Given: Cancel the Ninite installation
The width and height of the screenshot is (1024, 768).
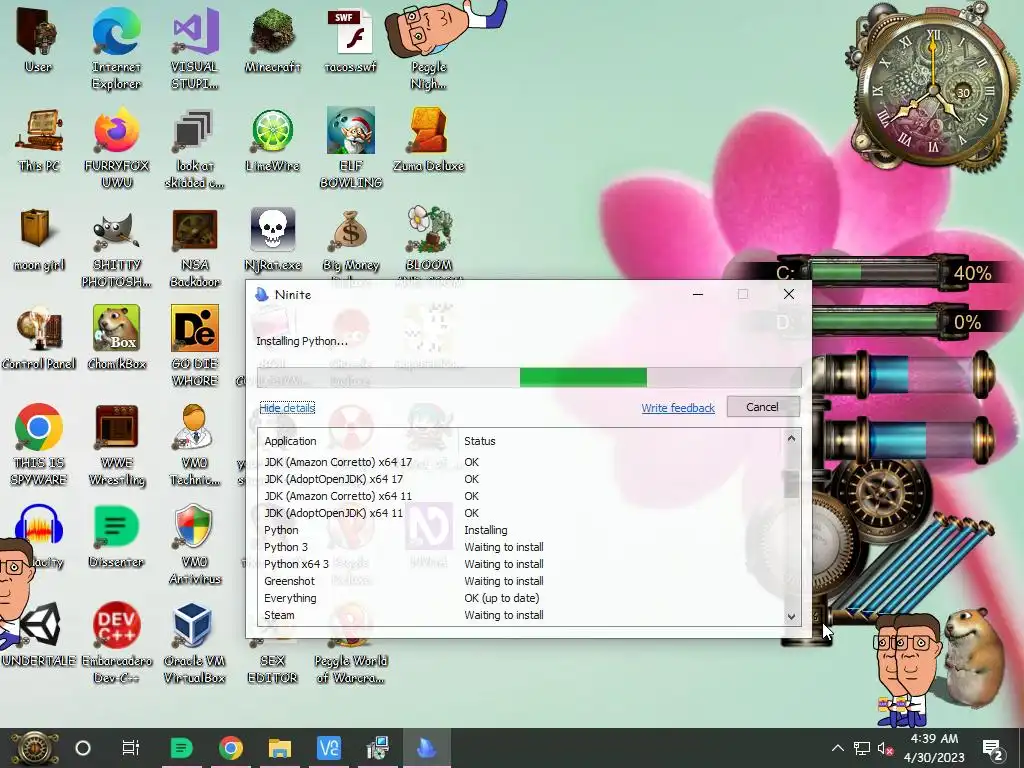Looking at the screenshot, I should (x=762, y=407).
